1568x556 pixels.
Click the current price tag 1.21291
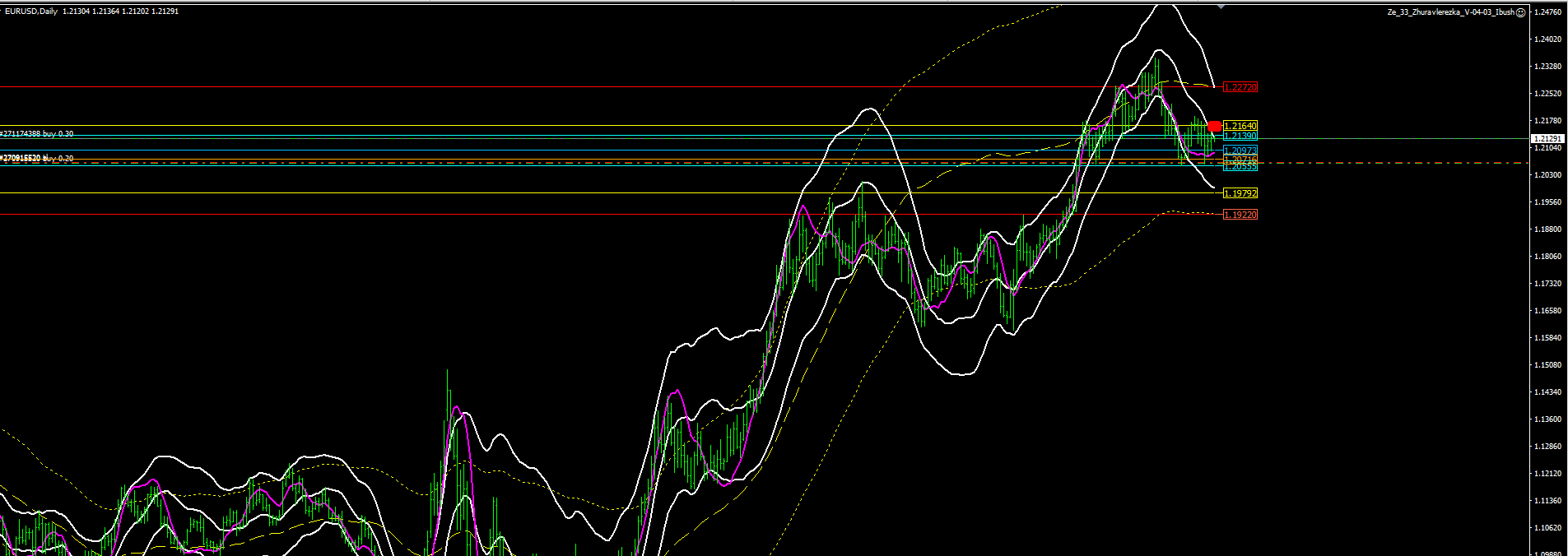coord(1547,139)
